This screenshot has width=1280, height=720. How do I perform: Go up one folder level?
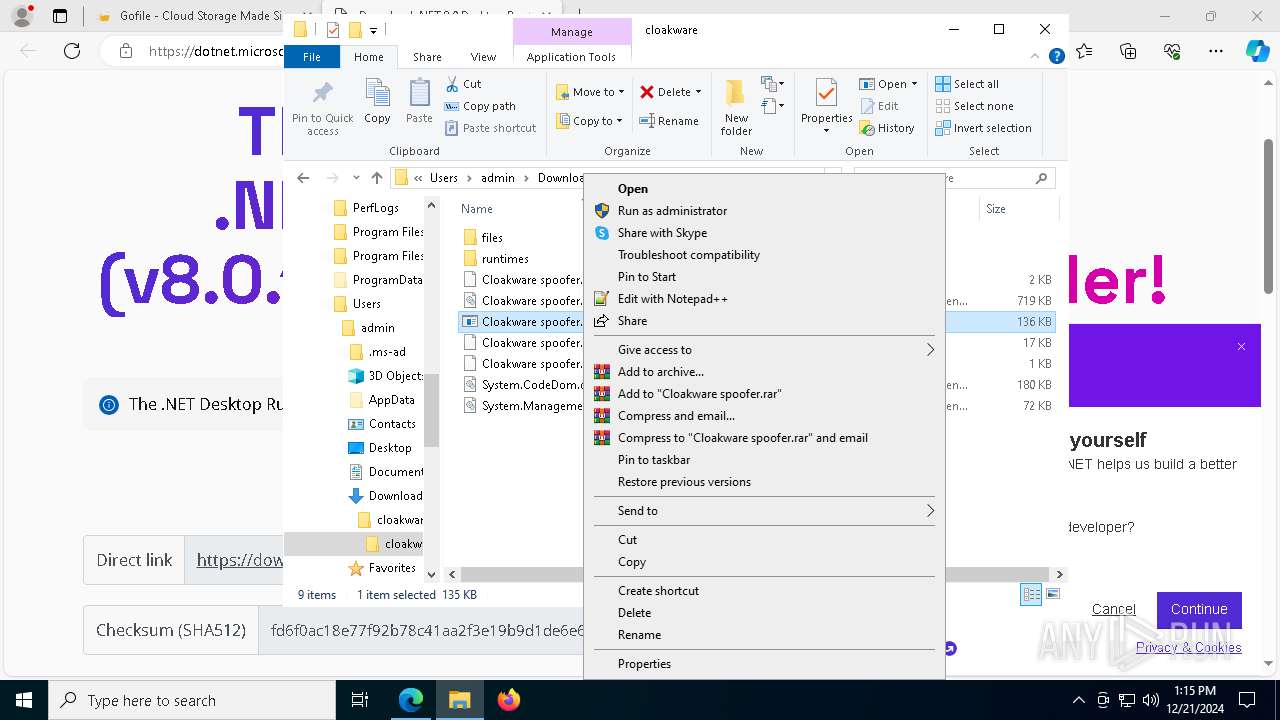click(376, 178)
